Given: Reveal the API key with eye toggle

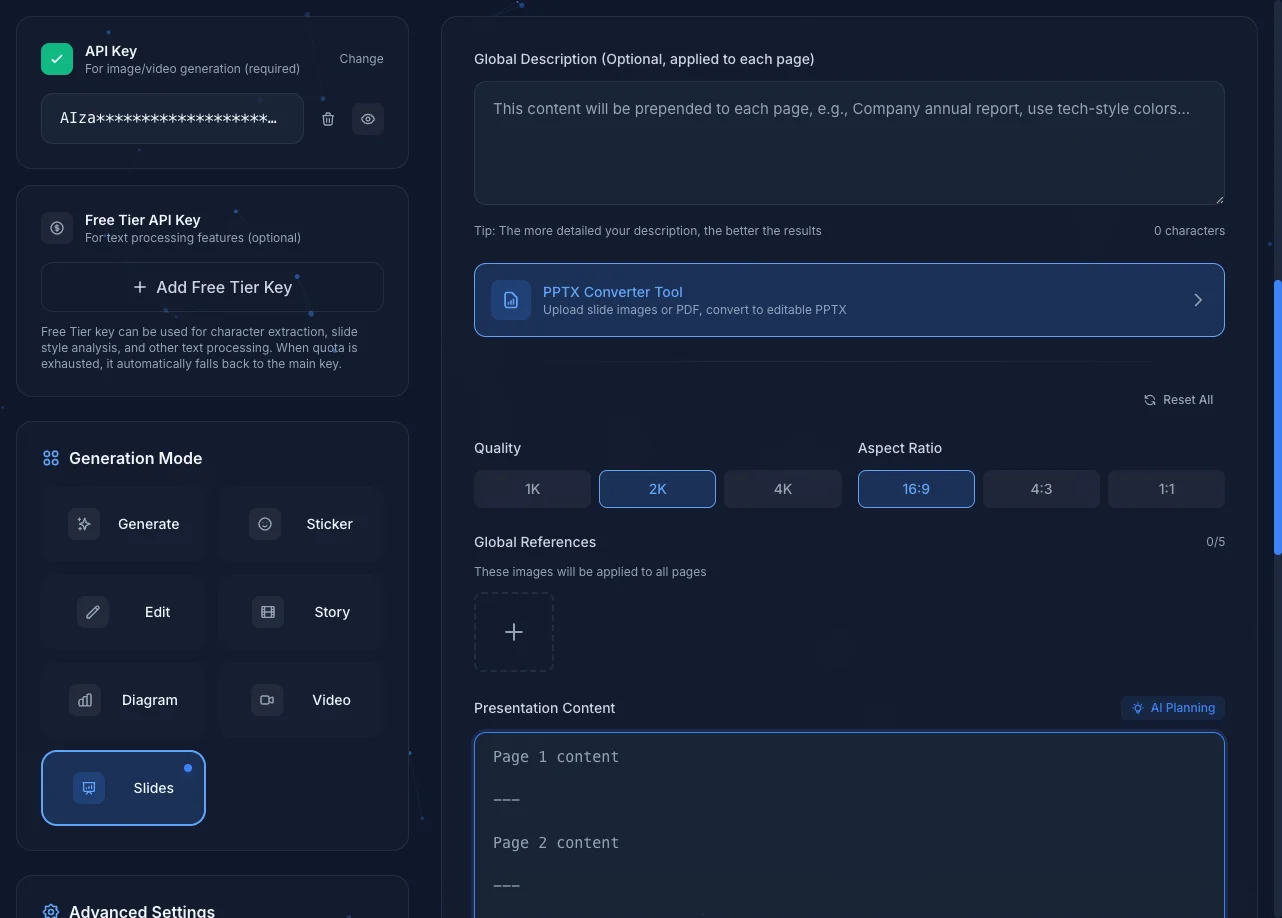Looking at the screenshot, I should [367, 118].
